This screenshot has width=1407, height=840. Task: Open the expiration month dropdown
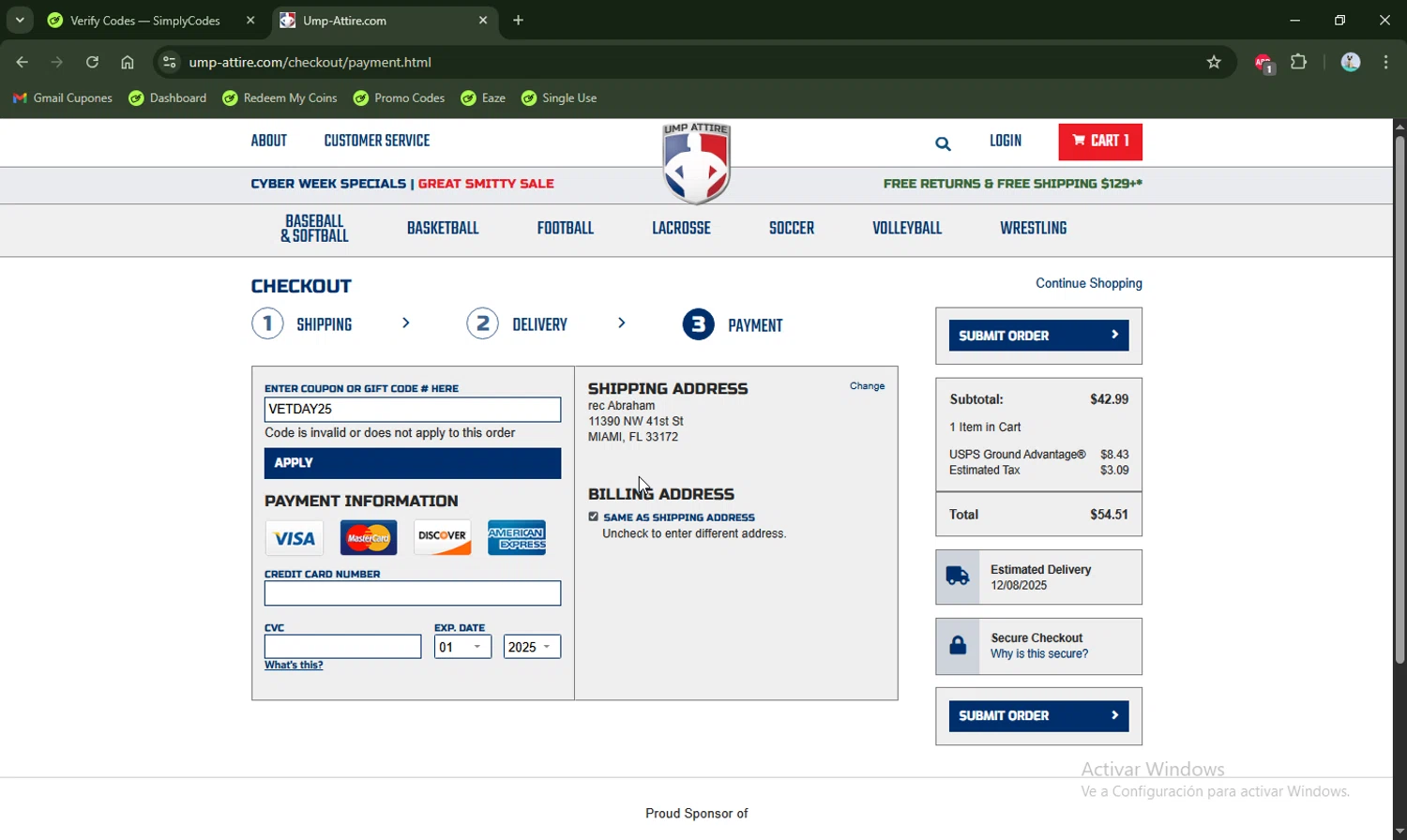pyautogui.click(x=462, y=647)
